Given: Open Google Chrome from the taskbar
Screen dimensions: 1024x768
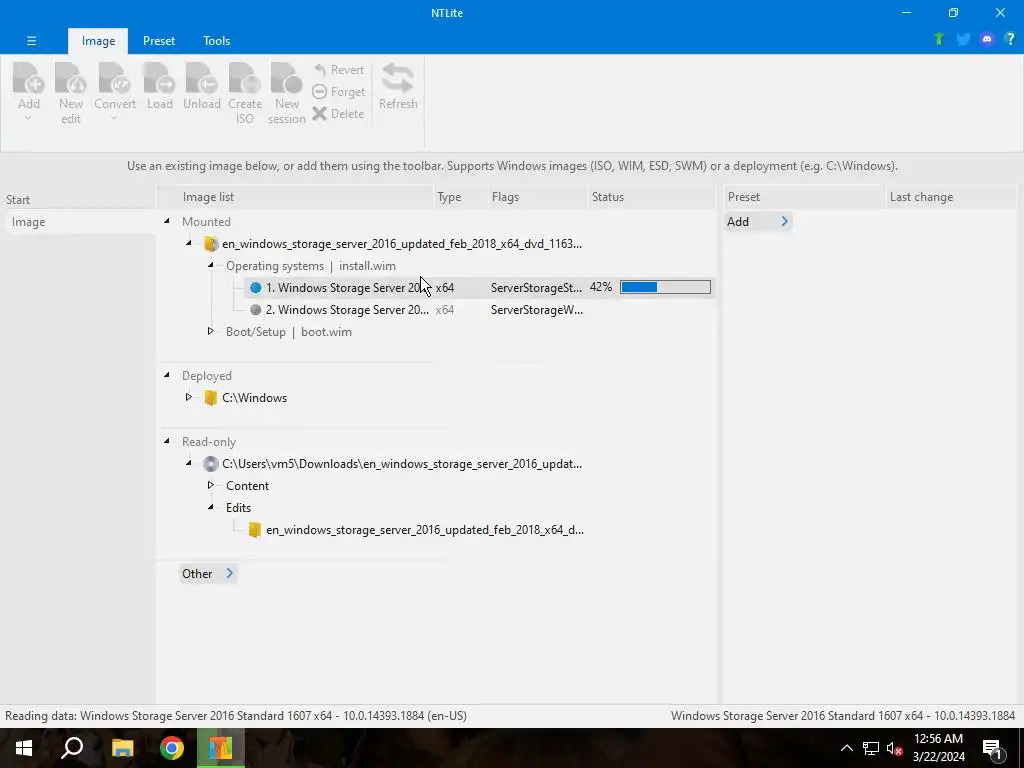Looking at the screenshot, I should (x=172, y=748).
